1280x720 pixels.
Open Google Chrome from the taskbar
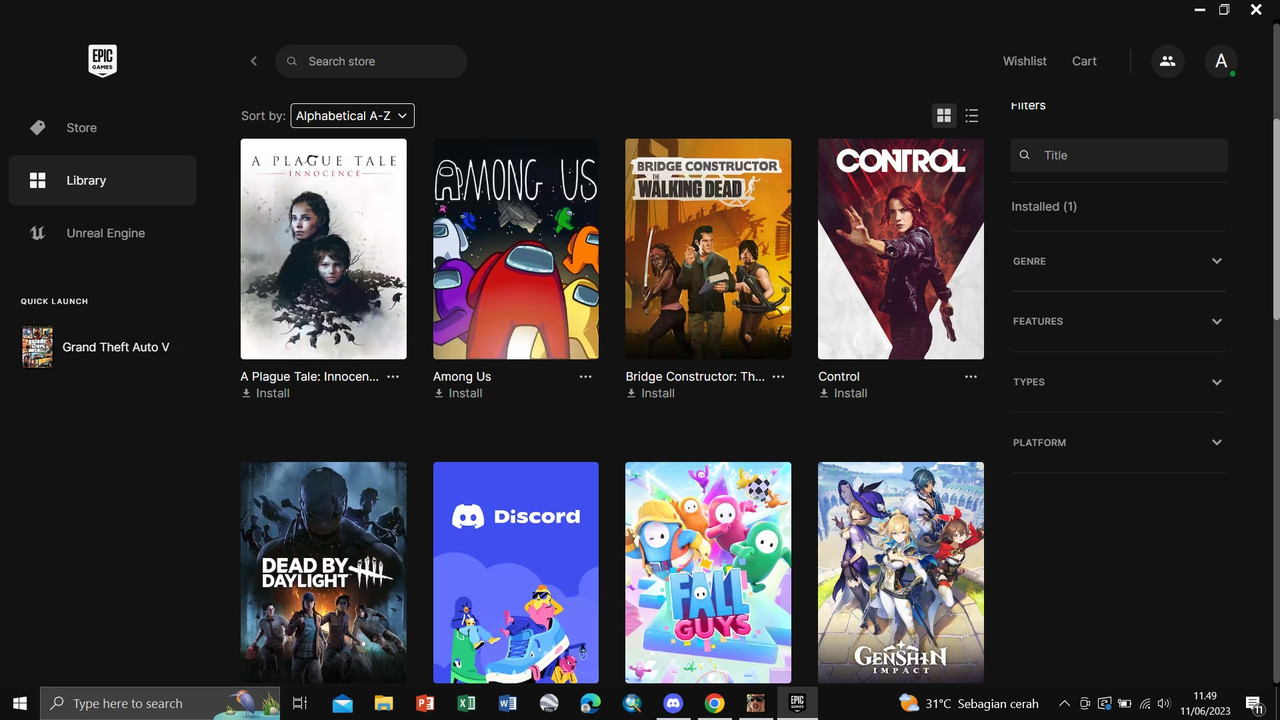tap(714, 703)
